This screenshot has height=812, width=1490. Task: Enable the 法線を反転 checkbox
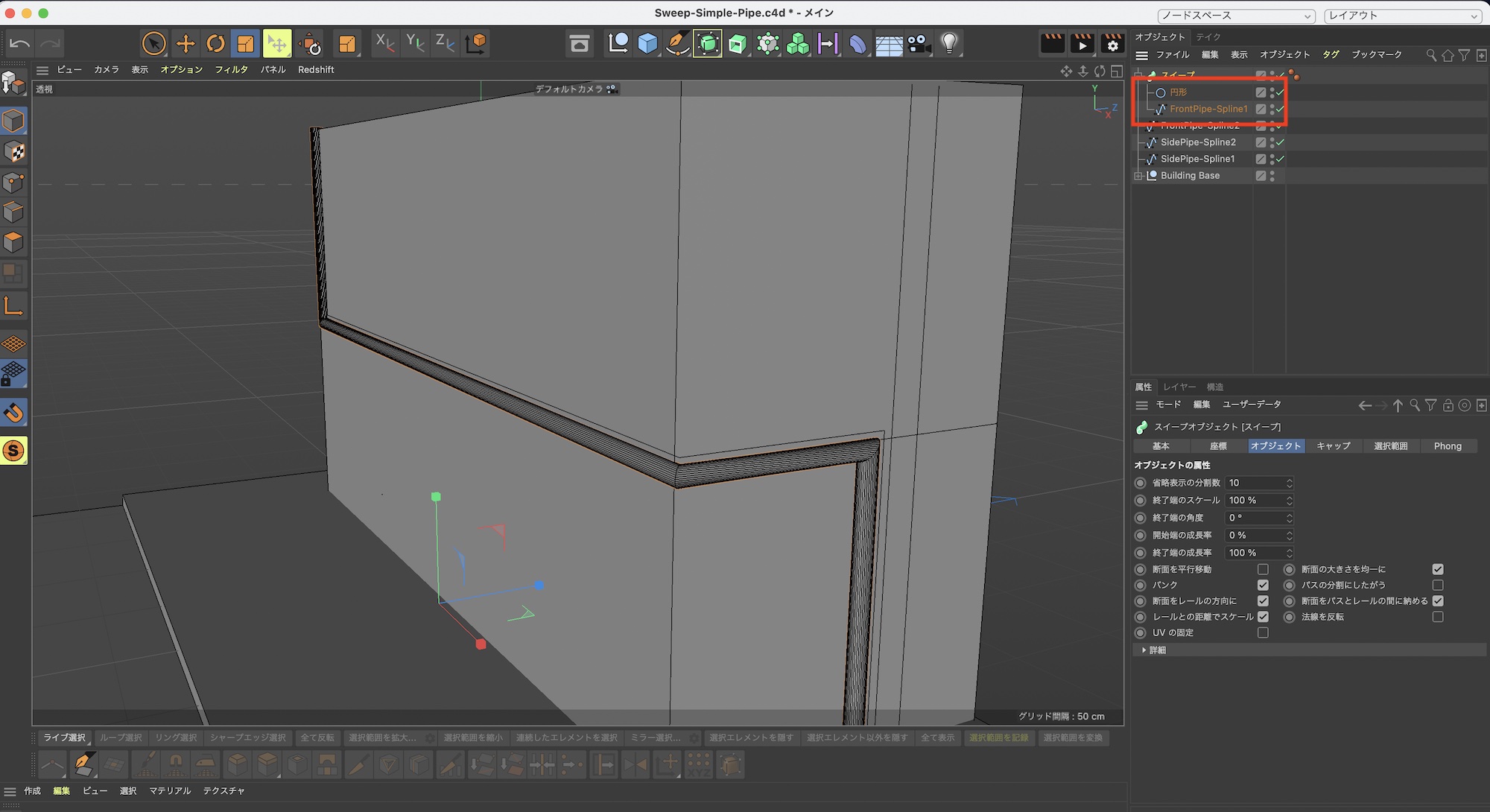click(1438, 617)
